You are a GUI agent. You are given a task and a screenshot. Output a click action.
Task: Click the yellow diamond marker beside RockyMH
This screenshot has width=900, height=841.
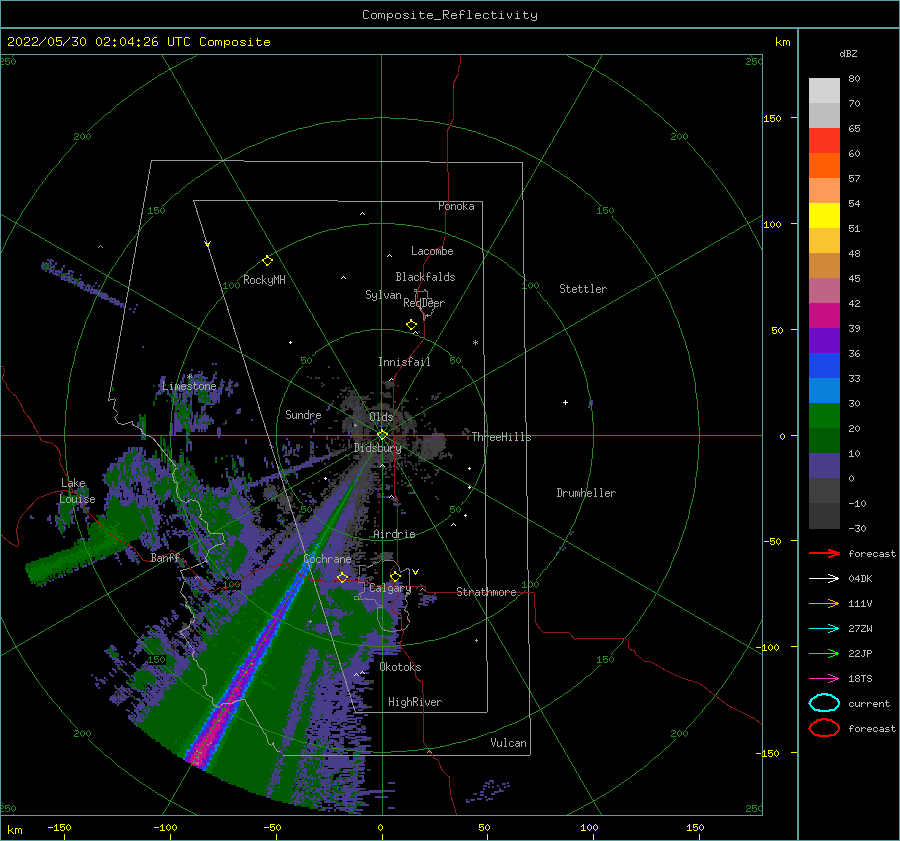pos(267,261)
